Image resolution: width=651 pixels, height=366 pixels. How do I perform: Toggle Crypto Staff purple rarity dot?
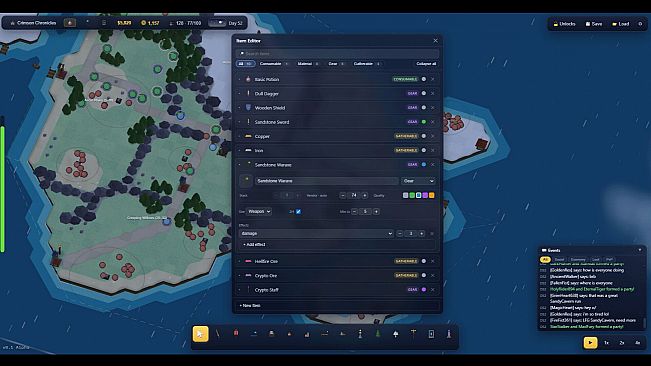point(423,290)
